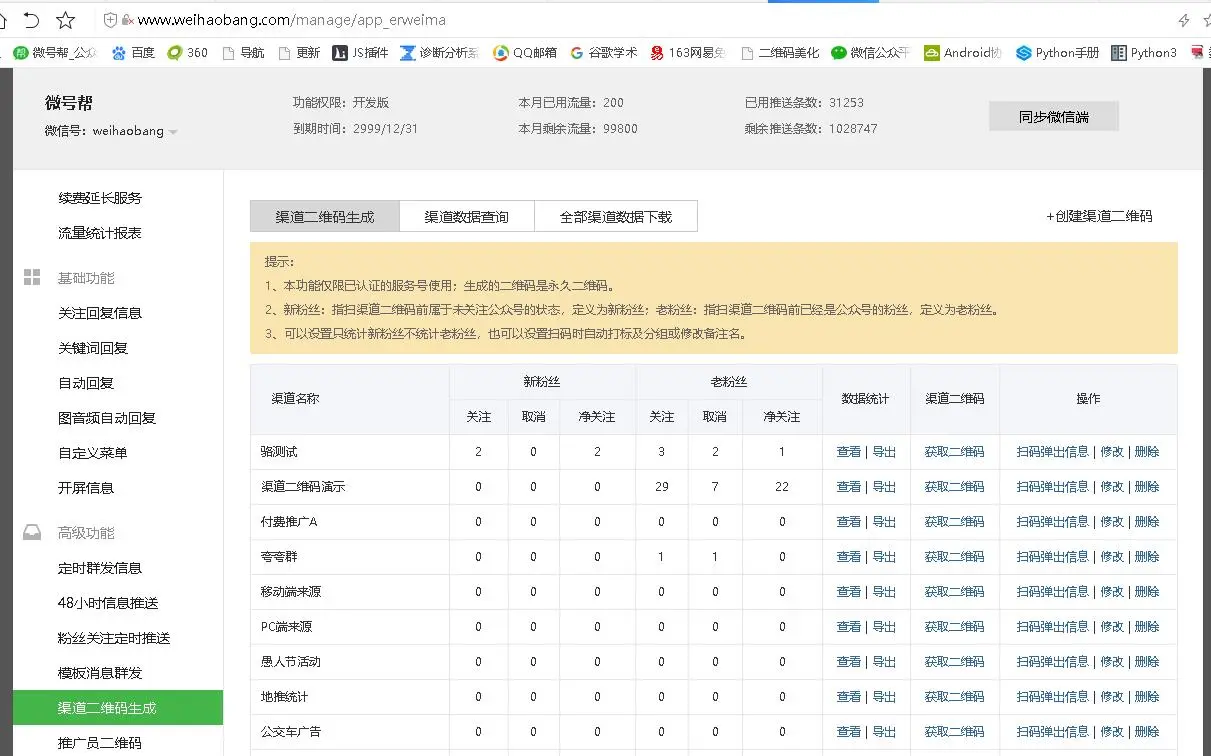Open the JS插件 bookmark

(x=361, y=53)
